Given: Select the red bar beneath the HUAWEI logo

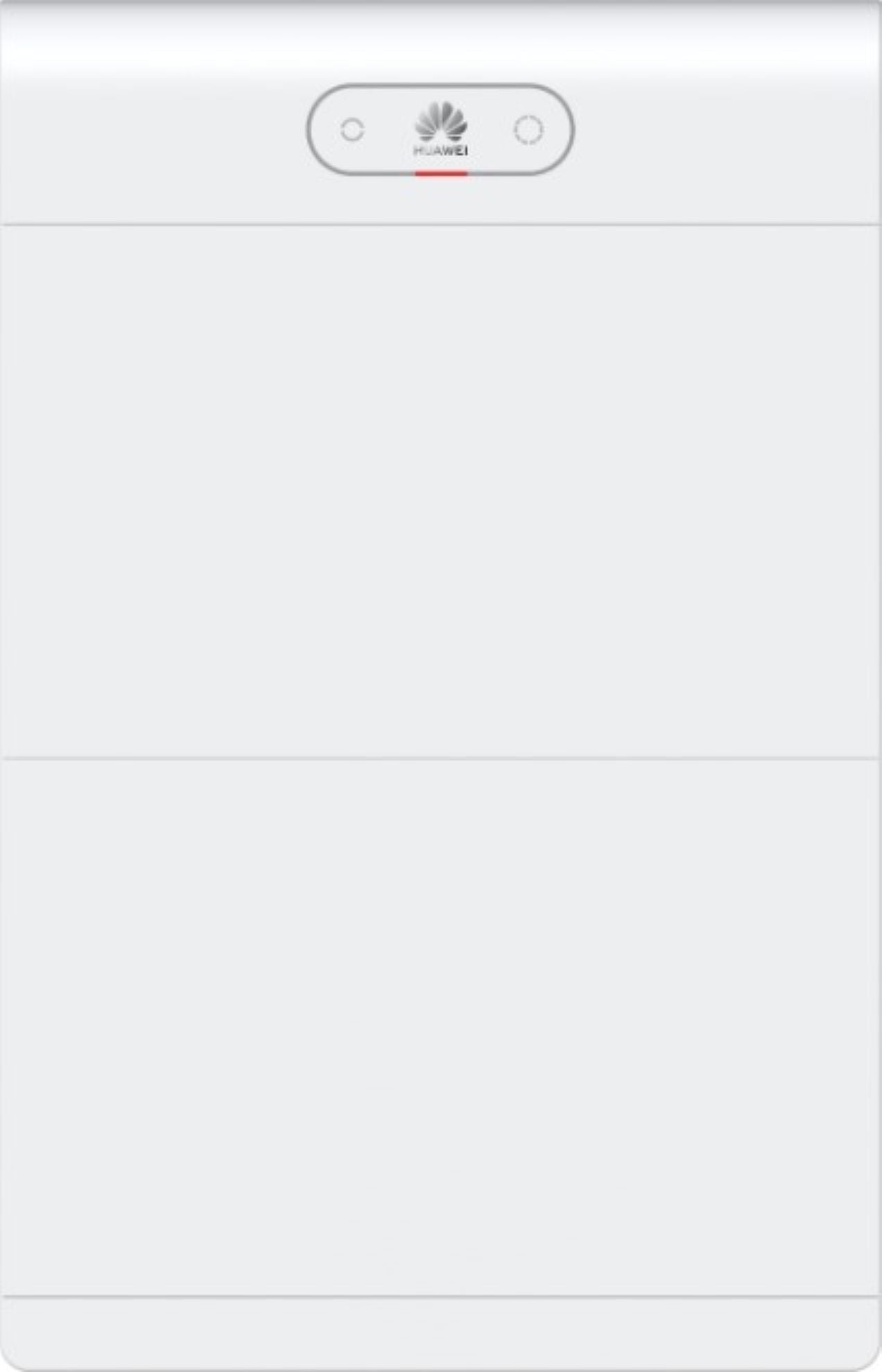Looking at the screenshot, I should 441,173.
